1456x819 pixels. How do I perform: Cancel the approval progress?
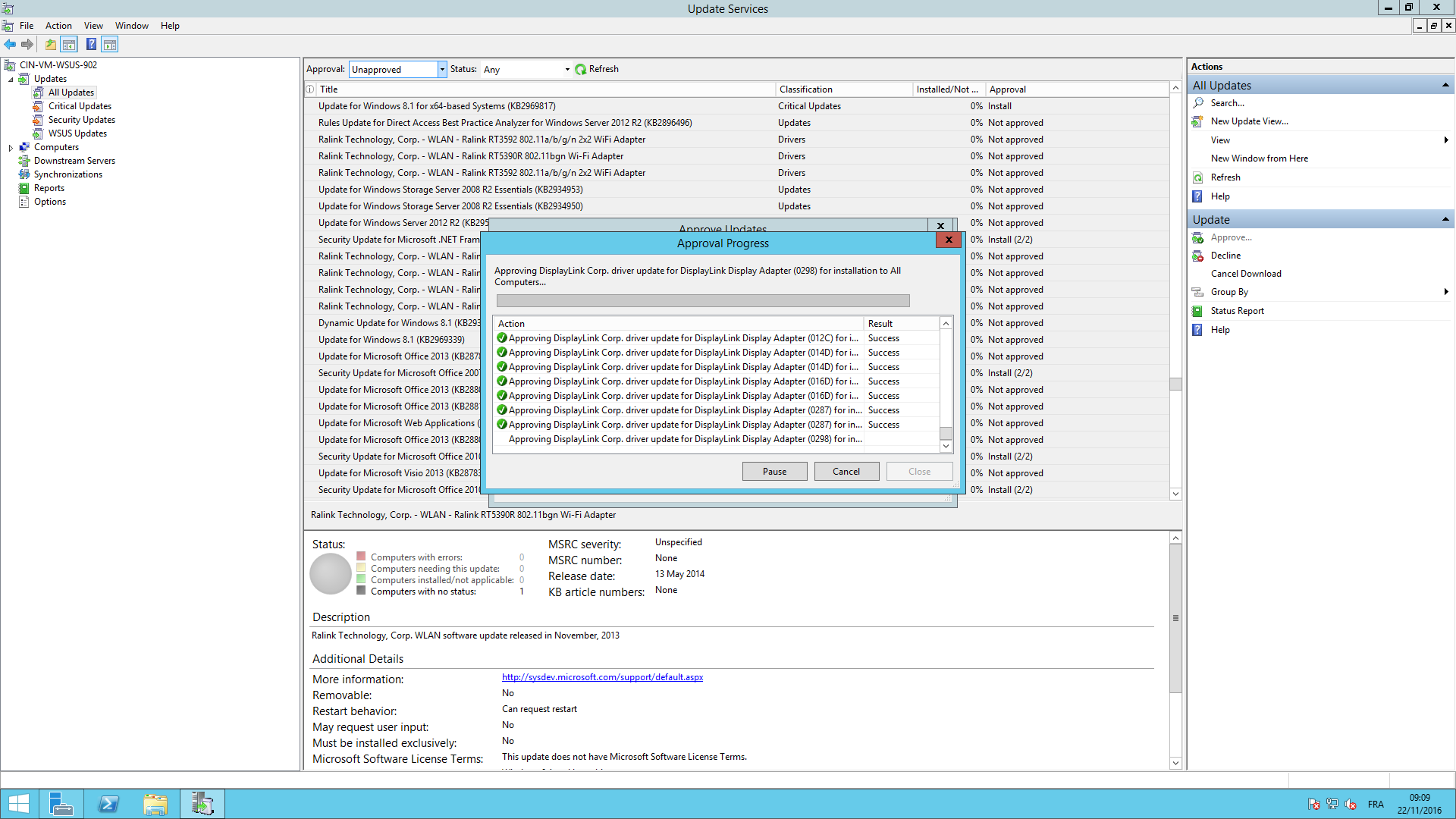click(846, 472)
